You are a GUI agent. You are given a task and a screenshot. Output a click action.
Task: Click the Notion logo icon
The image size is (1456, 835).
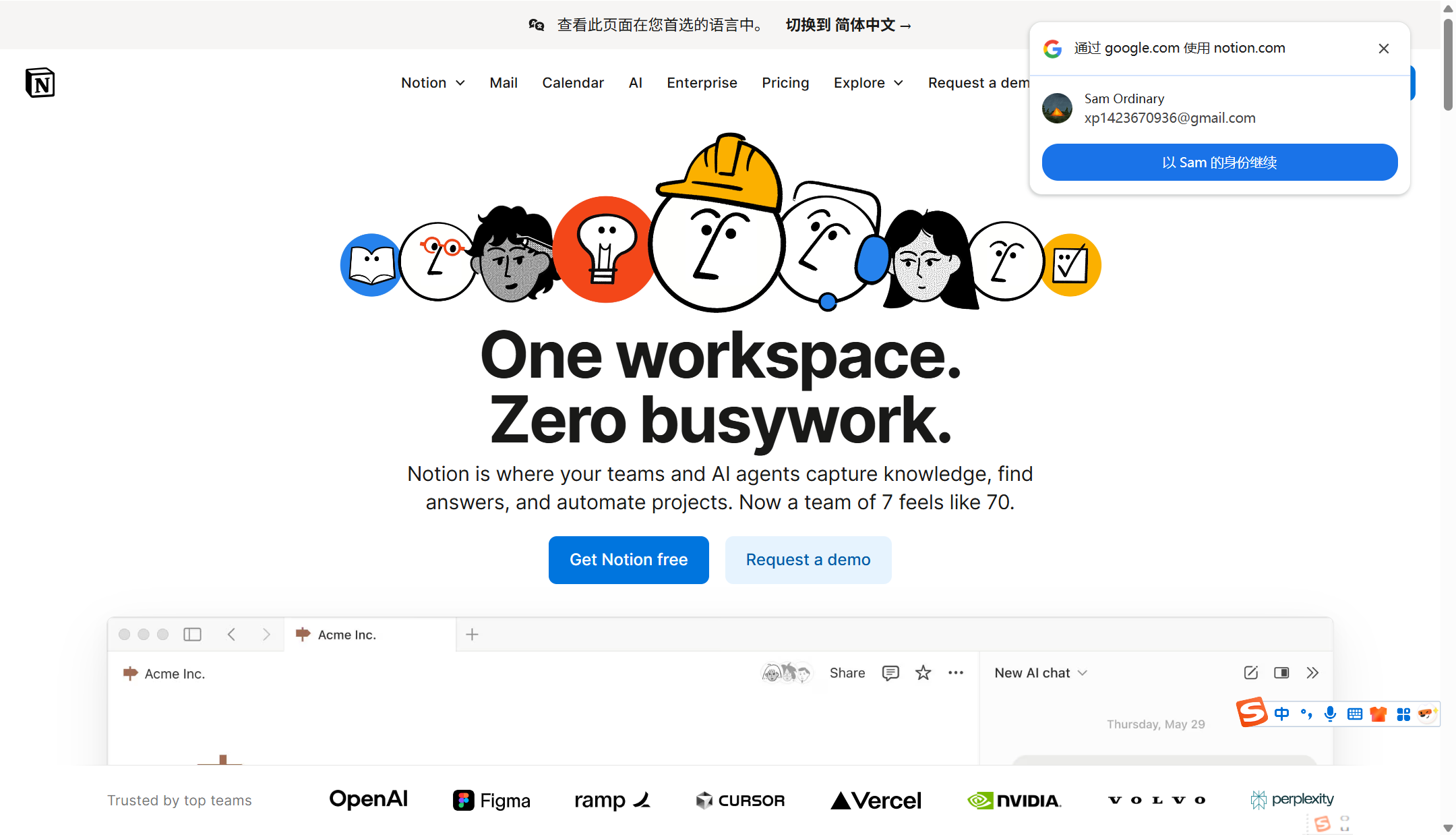coord(40,83)
